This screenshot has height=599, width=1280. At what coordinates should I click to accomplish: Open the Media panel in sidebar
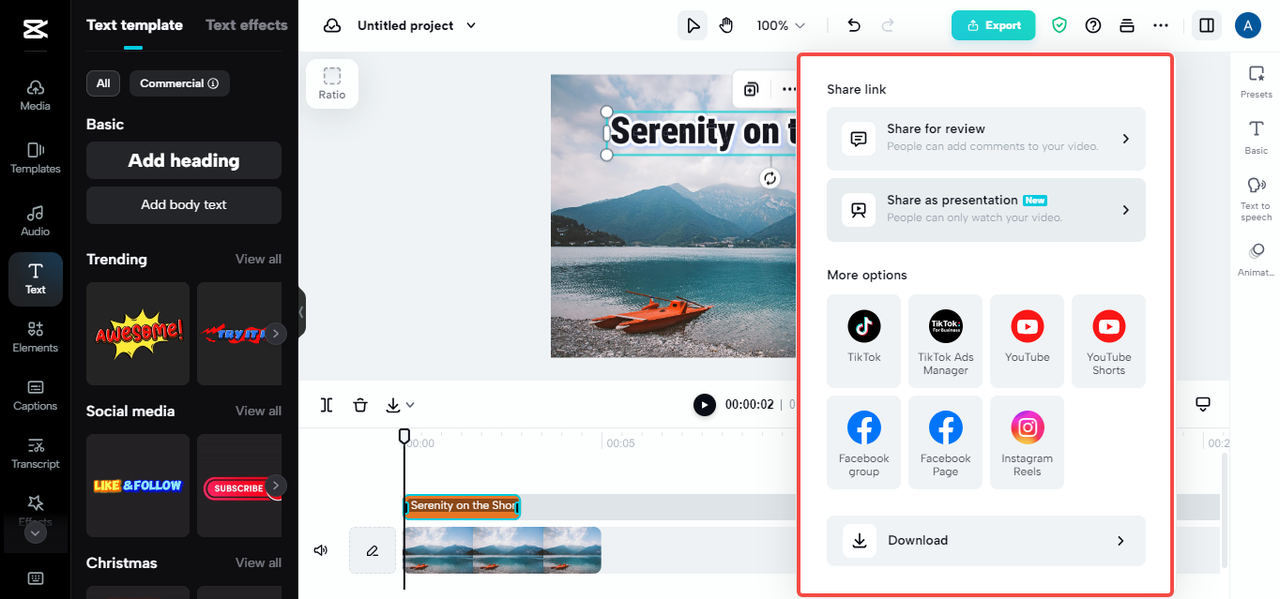point(35,95)
